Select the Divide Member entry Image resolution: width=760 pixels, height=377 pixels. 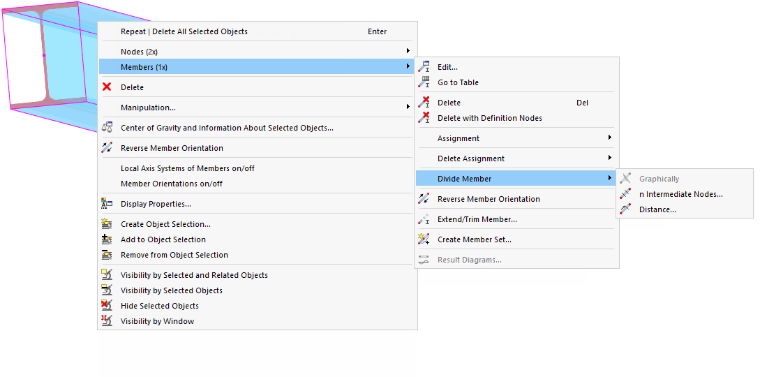[517, 179]
